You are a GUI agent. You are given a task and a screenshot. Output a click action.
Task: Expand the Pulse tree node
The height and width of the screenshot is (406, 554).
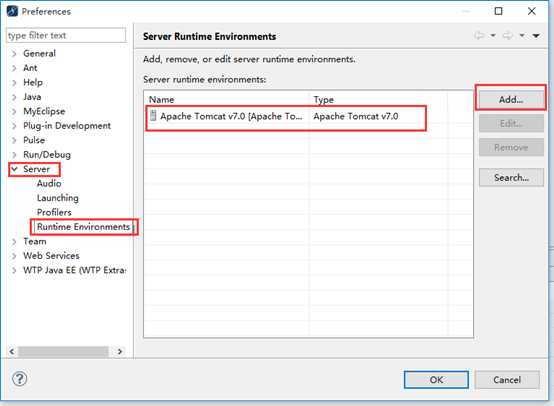(x=14, y=140)
